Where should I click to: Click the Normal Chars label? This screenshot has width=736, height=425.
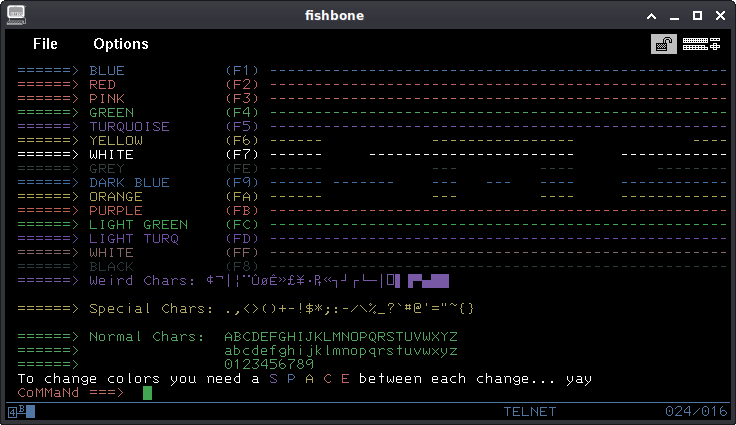(x=146, y=337)
